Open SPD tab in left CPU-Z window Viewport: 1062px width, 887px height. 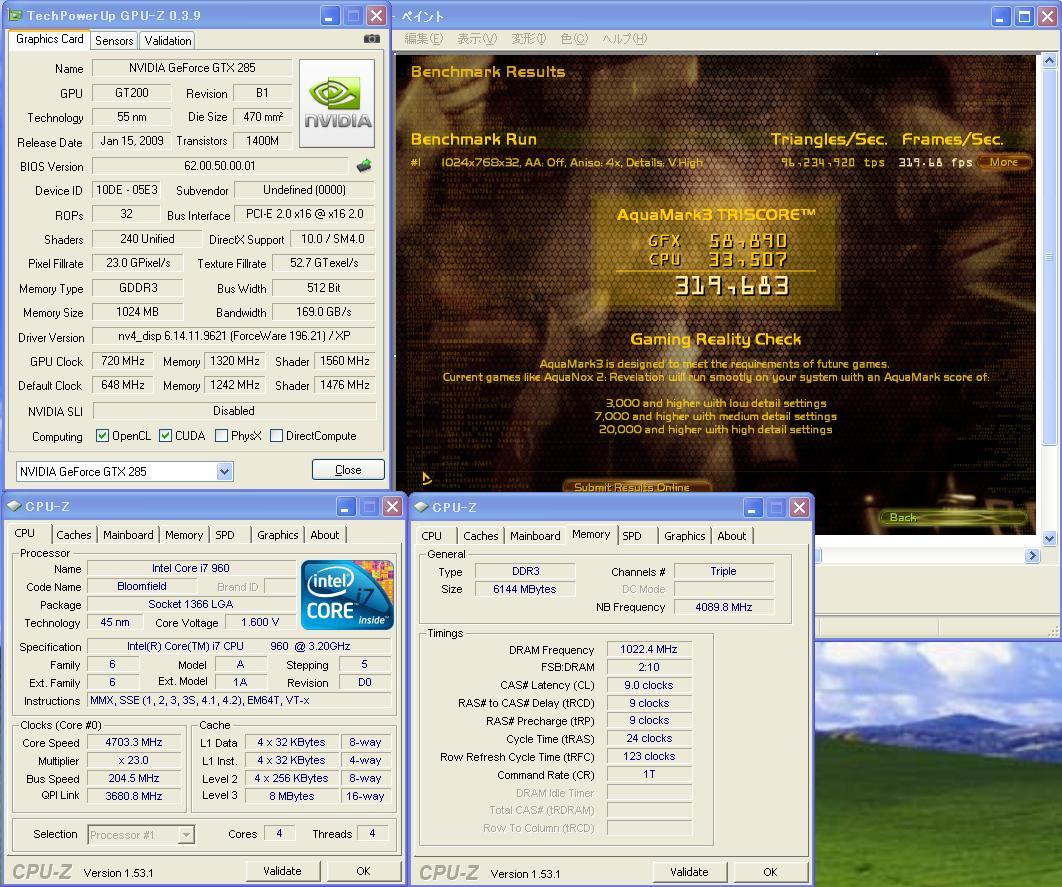(x=225, y=535)
